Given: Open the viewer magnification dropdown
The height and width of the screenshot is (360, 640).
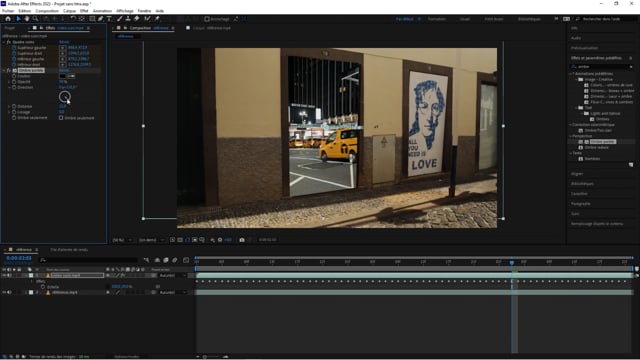Looking at the screenshot, I should click(122, 240).
